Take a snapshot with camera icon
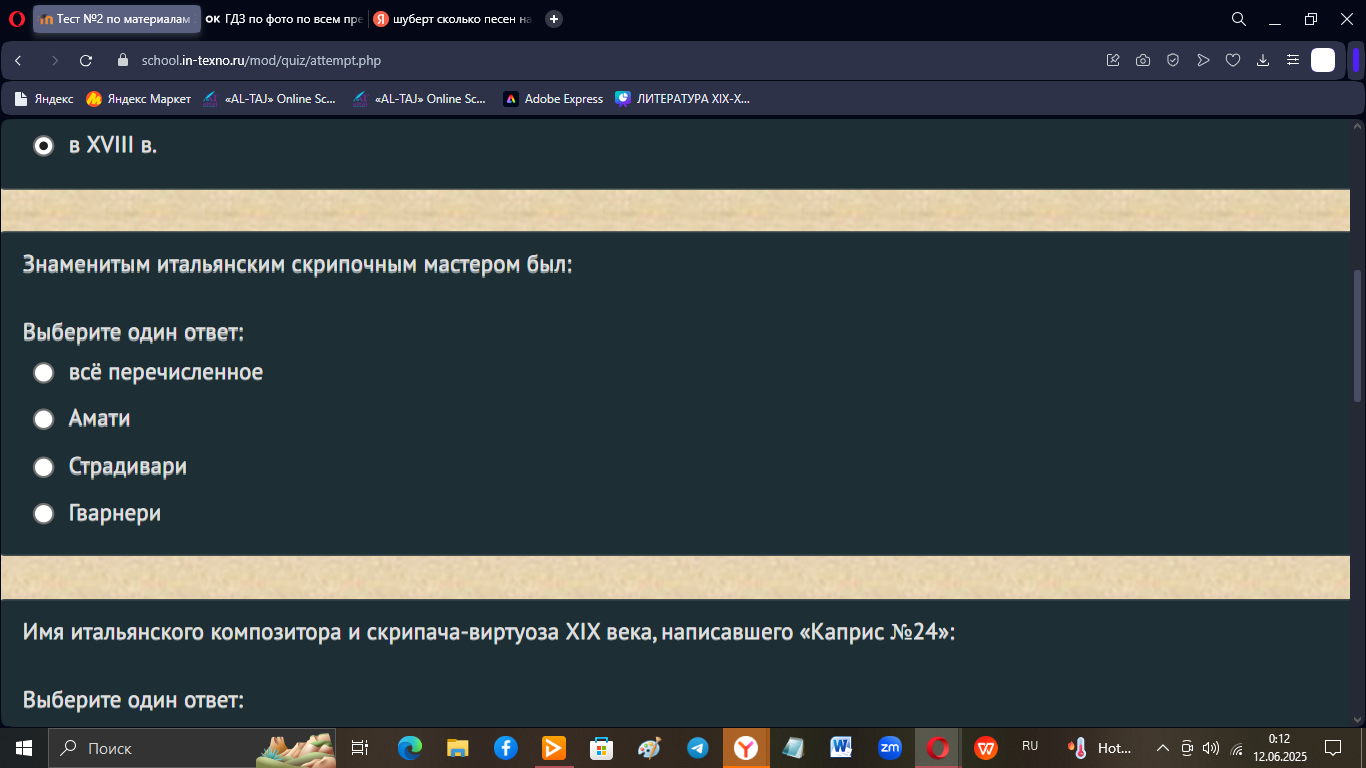1366x768 pixels. click(x=1143, y=61)
